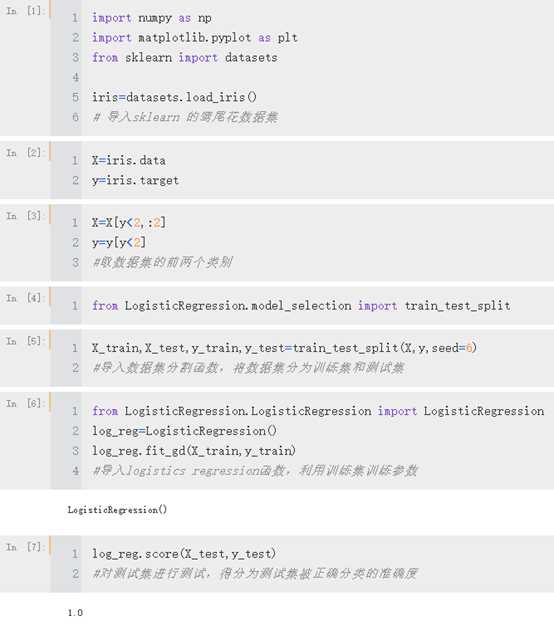Click the log_reg.score(X_test,y_test) line
The image size is (554, 630).
[x=184, y=554]
